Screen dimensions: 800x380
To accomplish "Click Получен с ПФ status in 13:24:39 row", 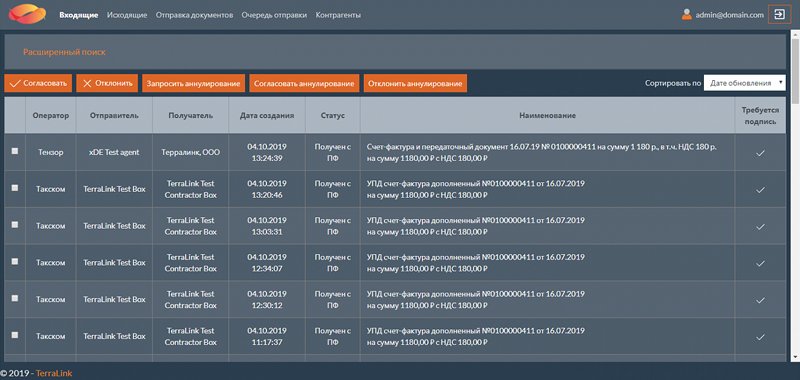I will tap(333, 153).
